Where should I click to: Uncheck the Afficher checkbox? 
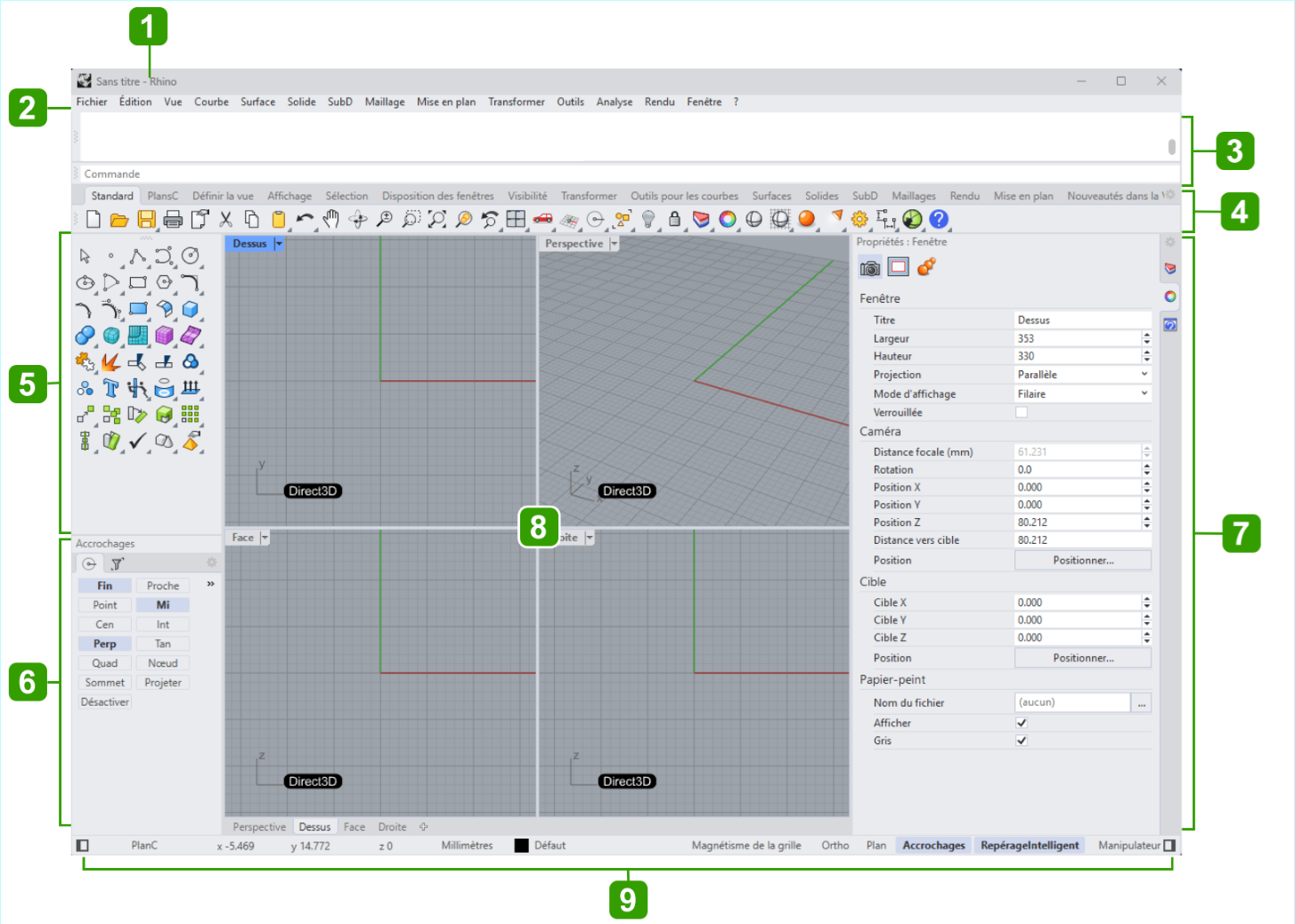[x=1022, y=723]
